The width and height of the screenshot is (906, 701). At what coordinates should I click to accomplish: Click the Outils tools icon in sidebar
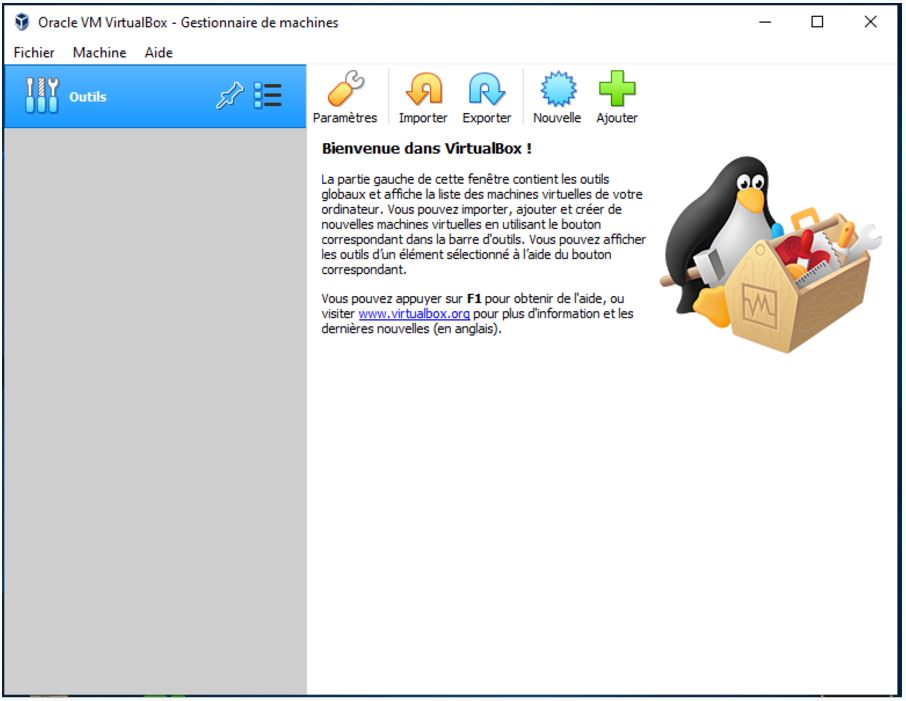(x=41, y=97)
